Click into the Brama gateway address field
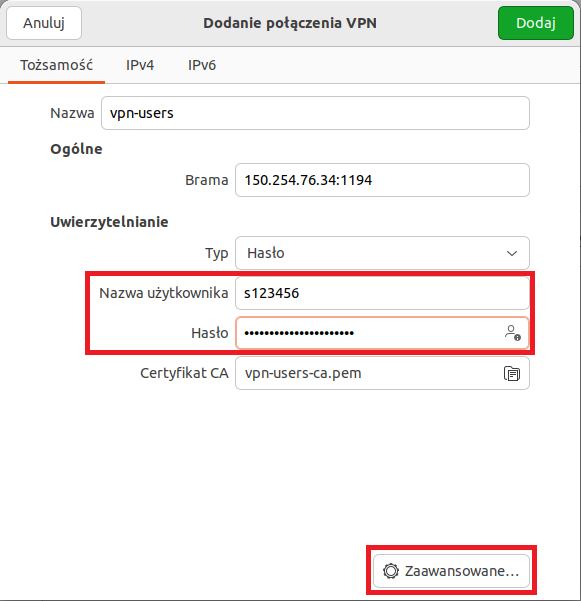 coord(382,180)
